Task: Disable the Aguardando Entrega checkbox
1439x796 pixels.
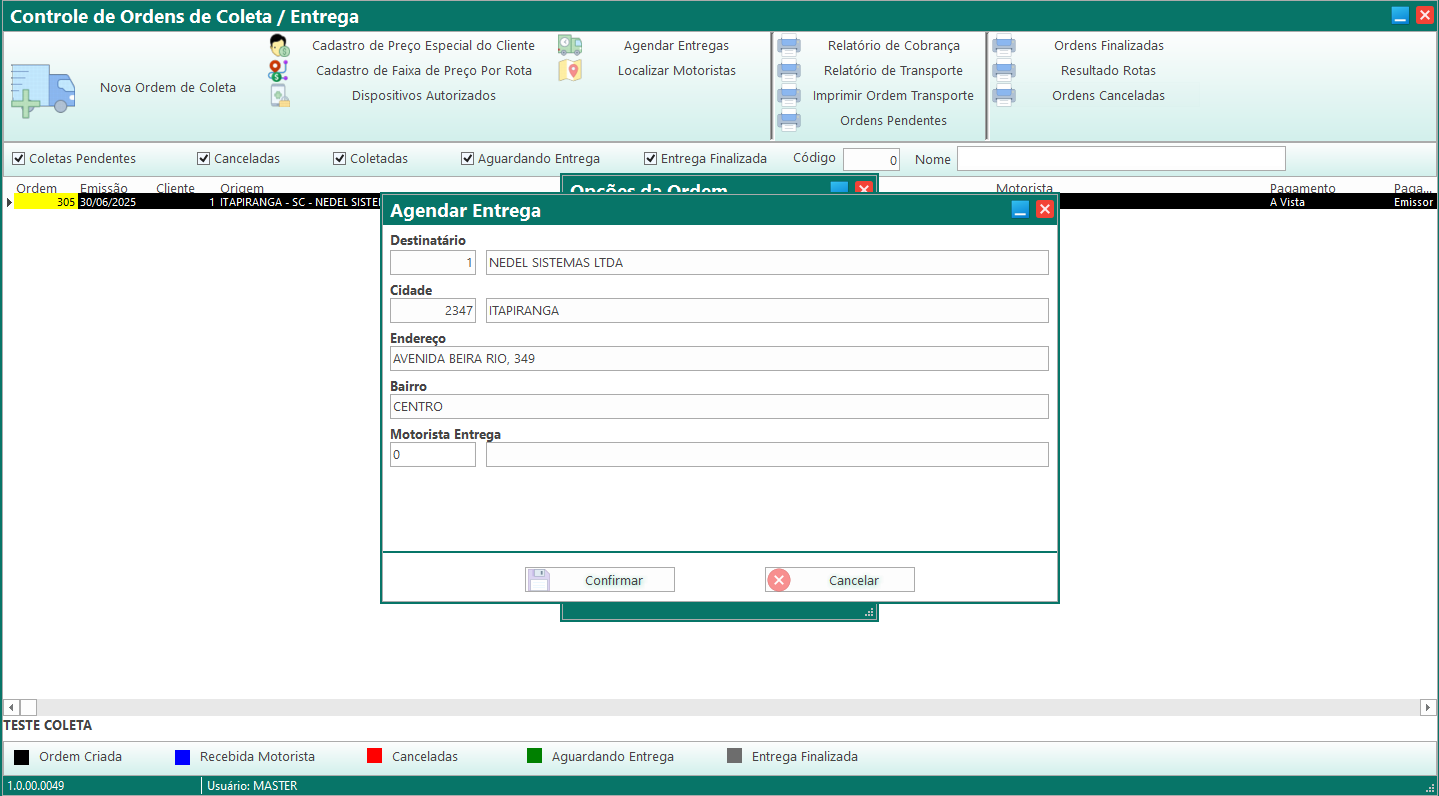Action: pyautogui.click(x=467, y=159)
